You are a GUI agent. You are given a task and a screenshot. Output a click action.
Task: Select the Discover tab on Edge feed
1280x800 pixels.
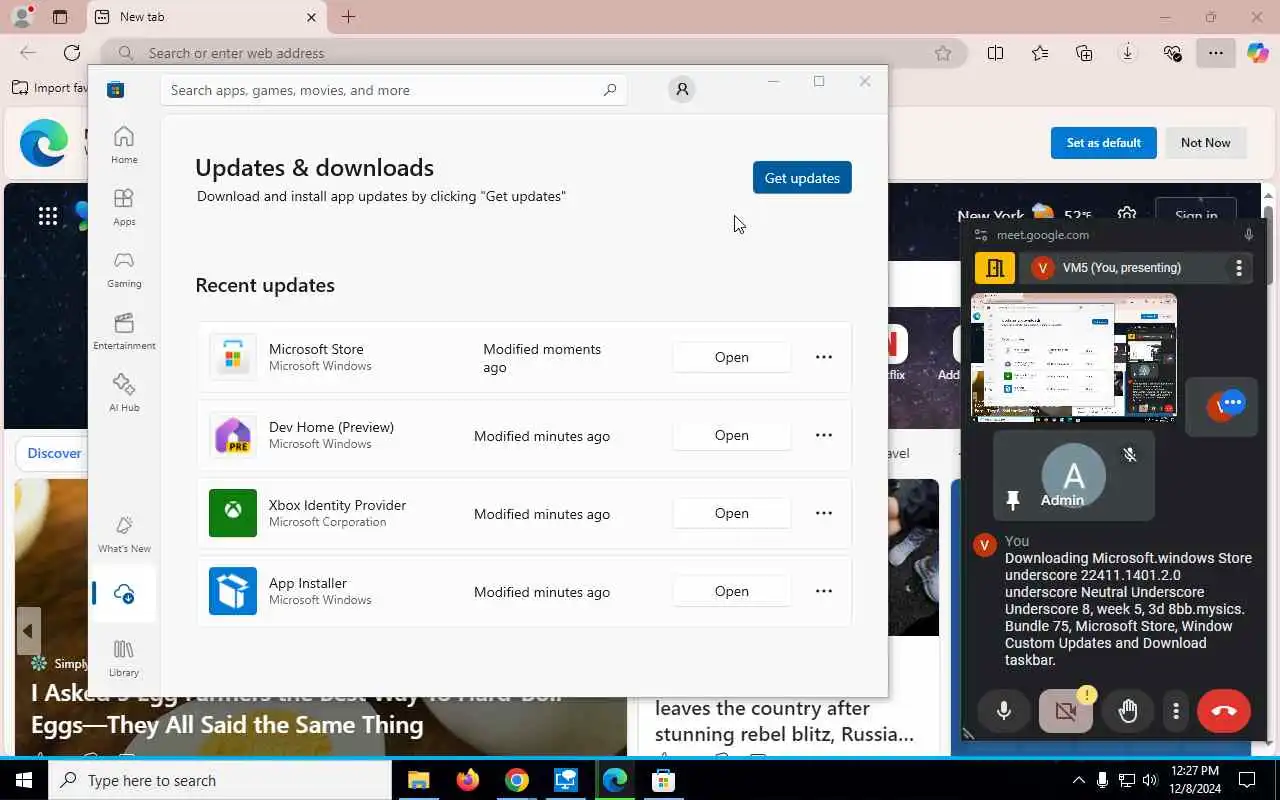(x=54, y=453)
